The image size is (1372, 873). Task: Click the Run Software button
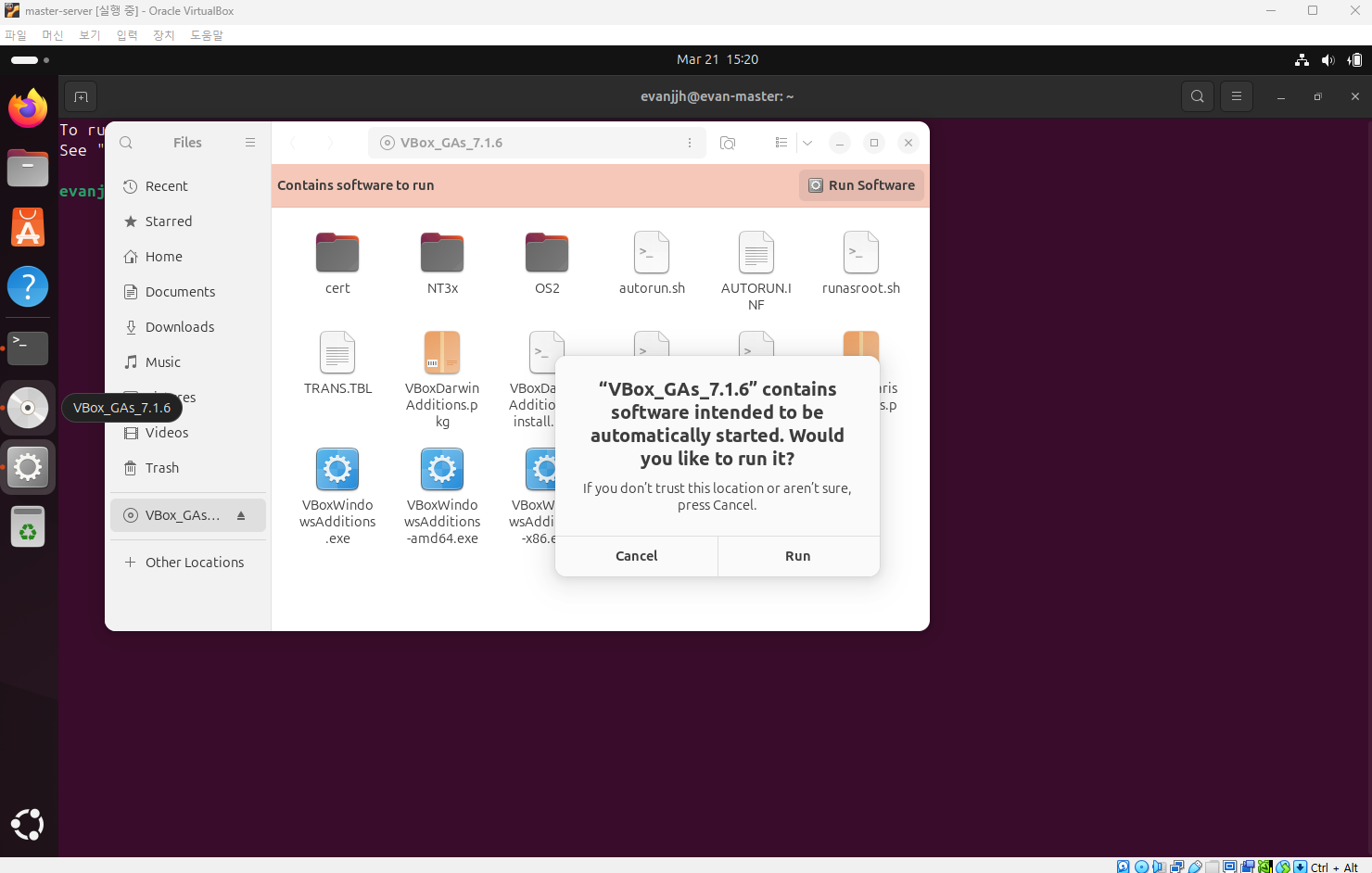[861, 185]
